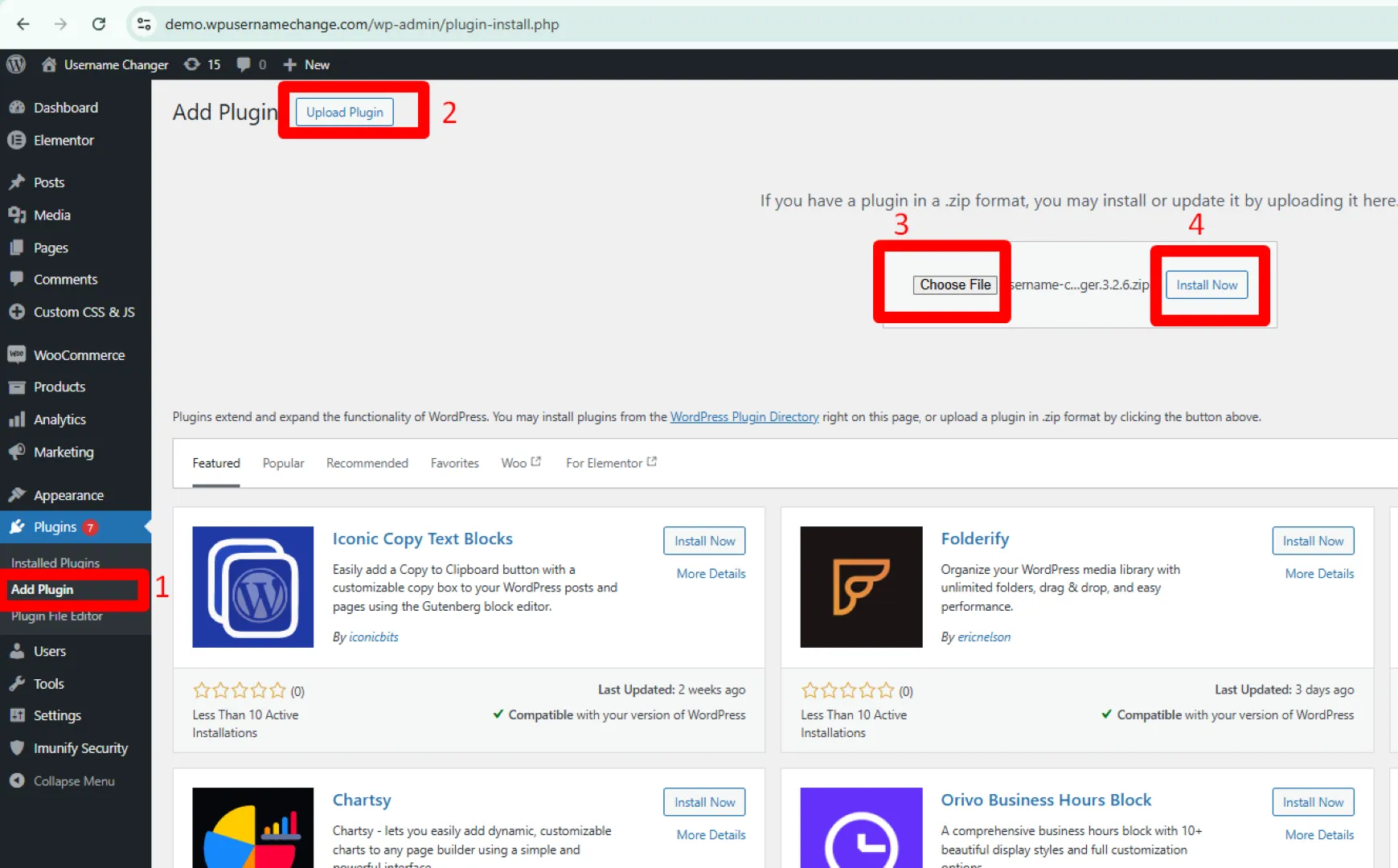The height and width of the screenshot is (868, 1398).
Task: Open the Iconic Copy Text Blocks title link
Action: tap(423, 539)
